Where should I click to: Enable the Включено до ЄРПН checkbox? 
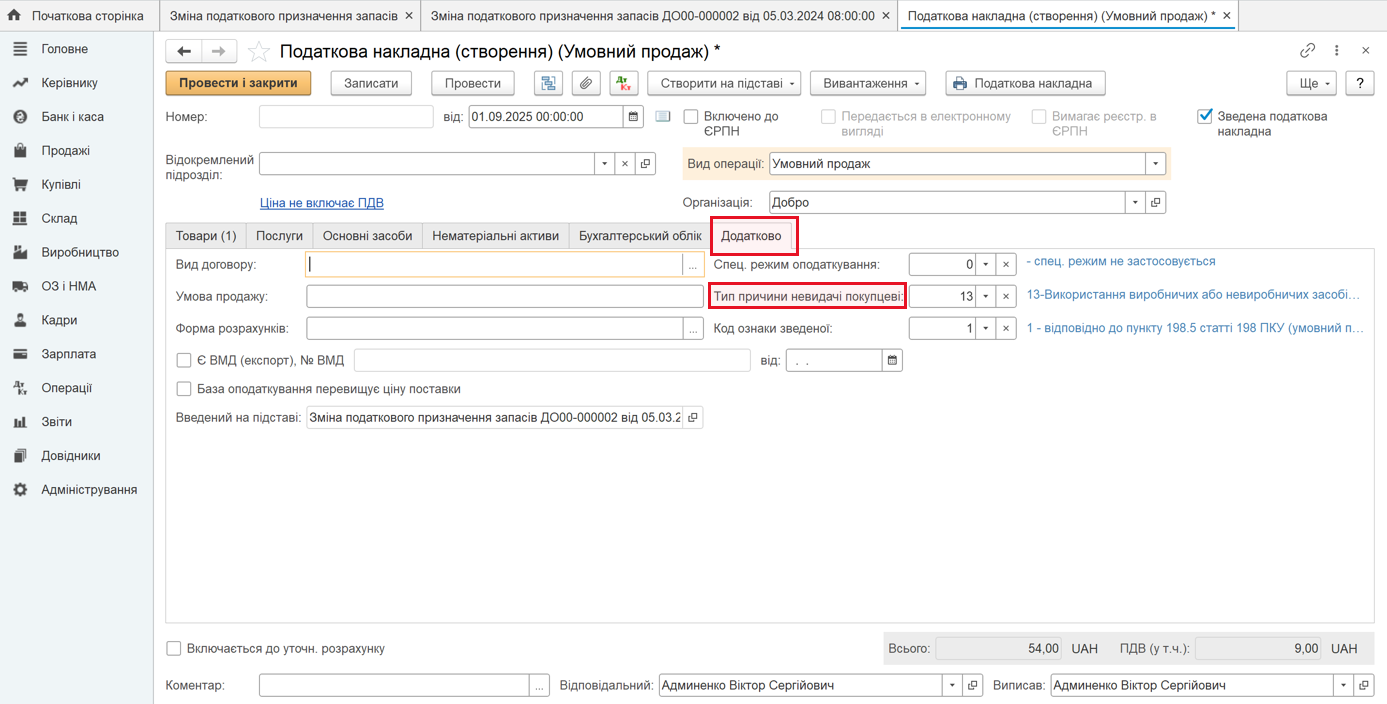click(691, 117)
